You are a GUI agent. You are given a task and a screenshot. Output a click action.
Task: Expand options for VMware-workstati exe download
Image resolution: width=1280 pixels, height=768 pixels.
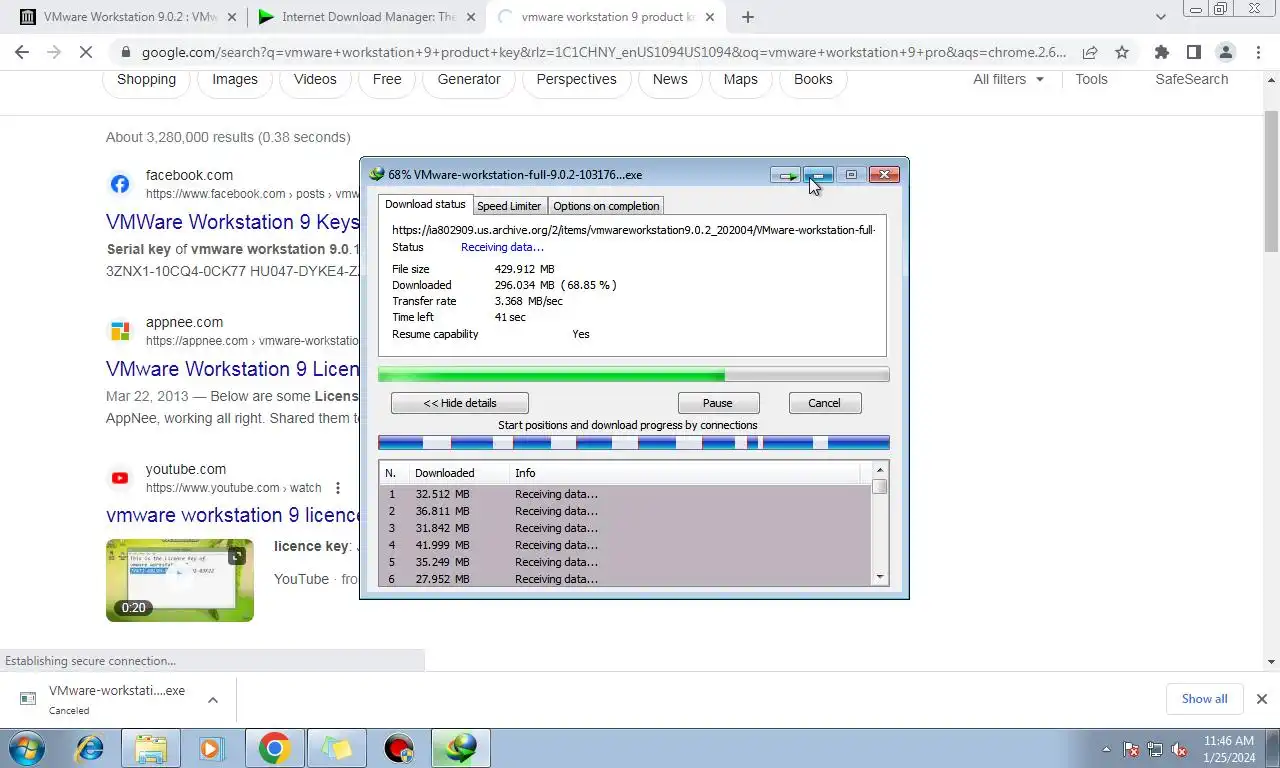[x=213, y=700]
